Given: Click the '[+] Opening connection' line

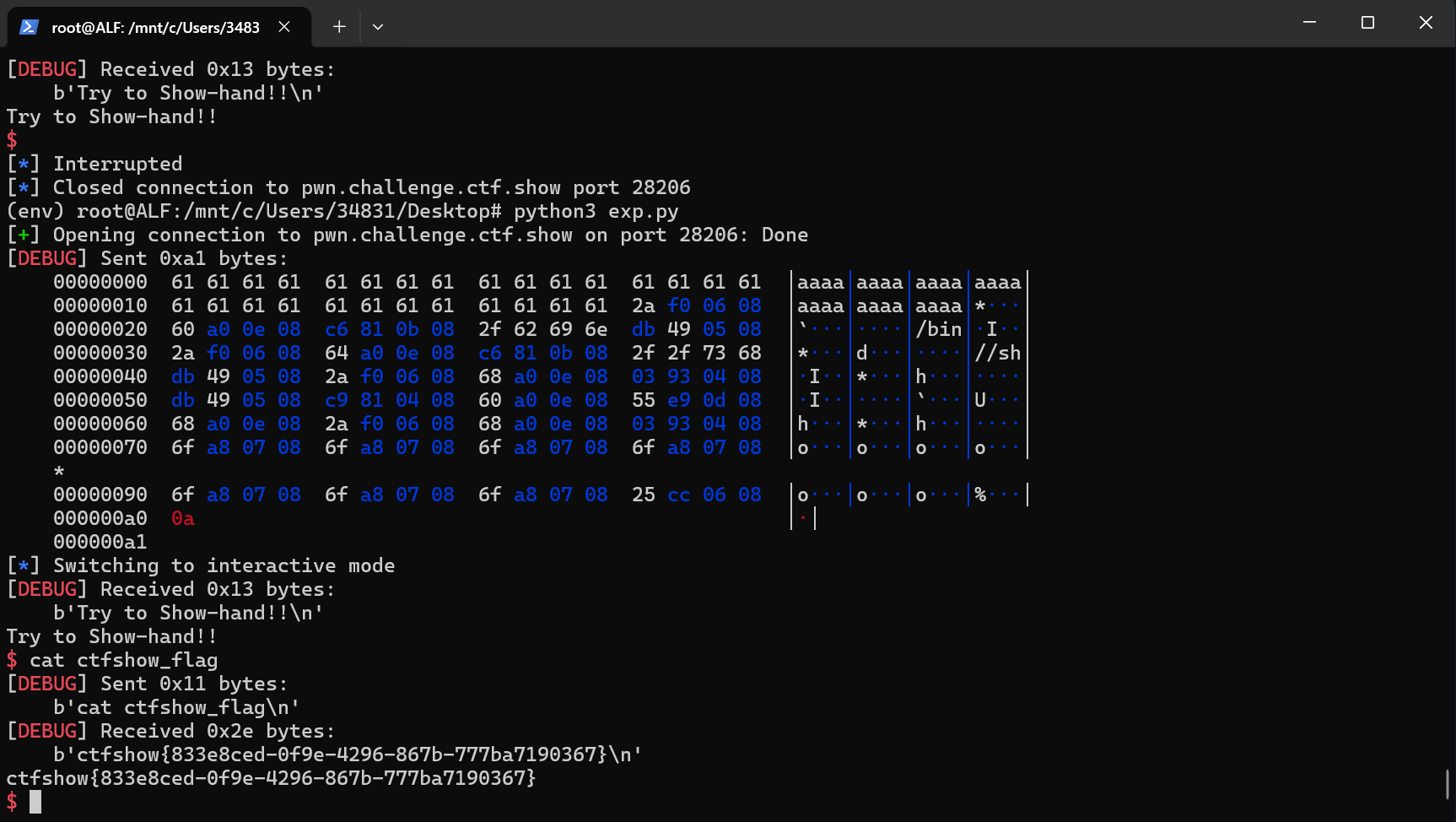Looking at the screenshot, I should [x=407, y=235].
